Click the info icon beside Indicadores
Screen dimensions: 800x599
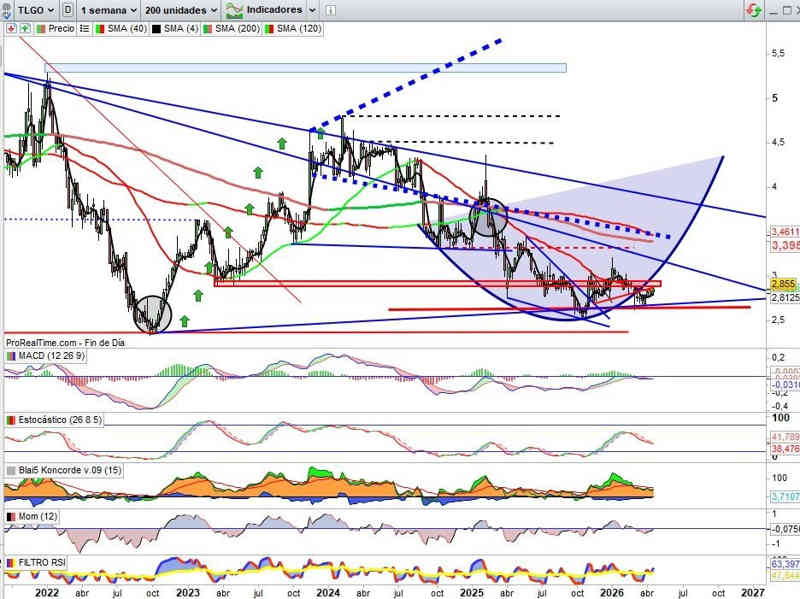(333, 10)
